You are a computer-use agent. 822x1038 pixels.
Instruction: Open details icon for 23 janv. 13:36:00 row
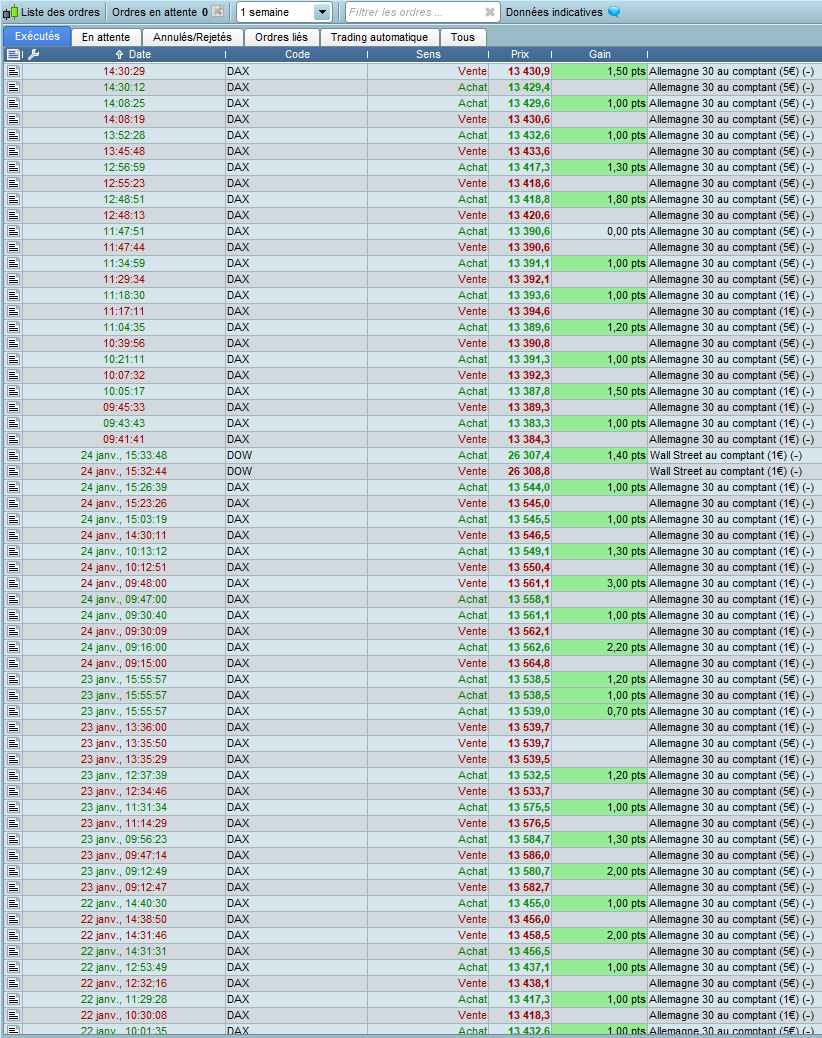pyautogui.click(x=14, y=727)
